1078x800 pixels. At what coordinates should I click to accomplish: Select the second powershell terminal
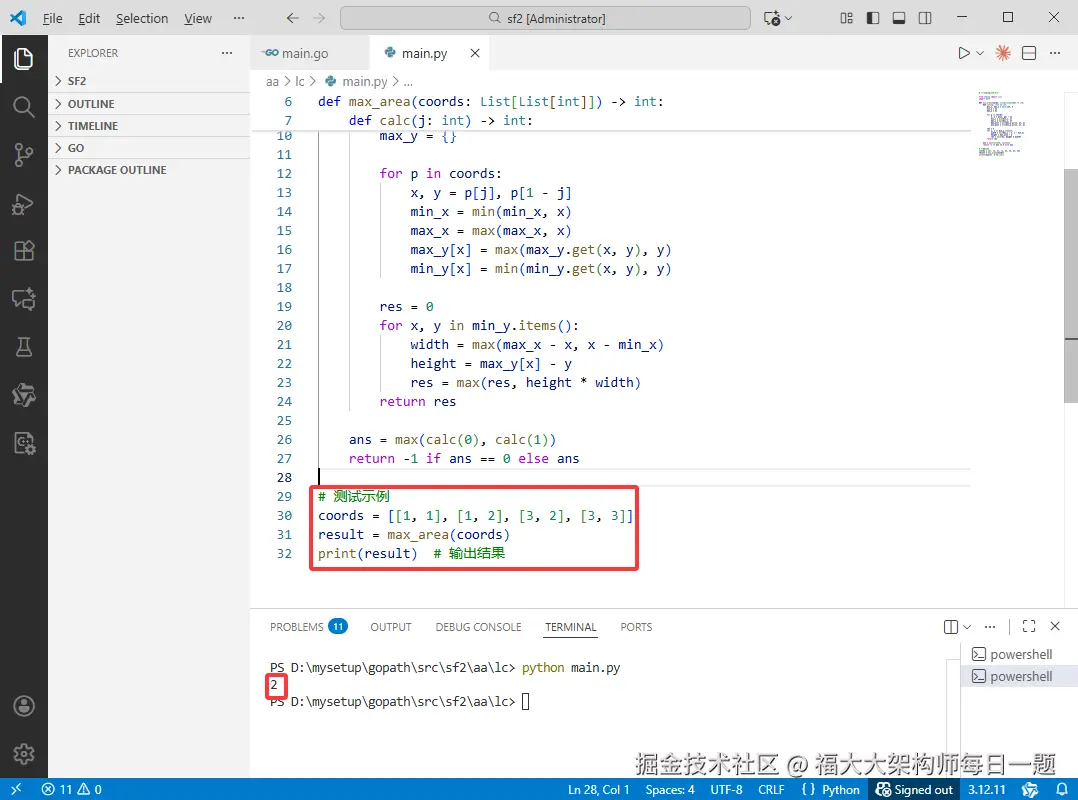[x=1019, y=676]
